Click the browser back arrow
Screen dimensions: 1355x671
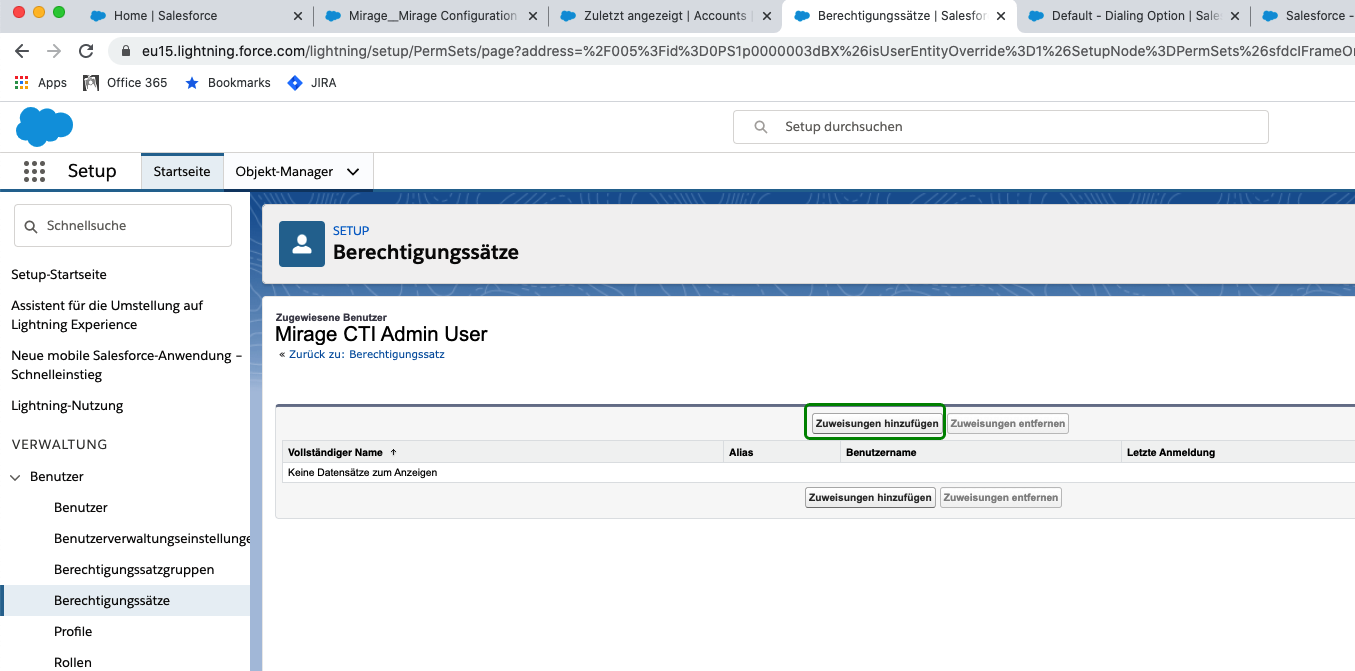pos(22,51)
